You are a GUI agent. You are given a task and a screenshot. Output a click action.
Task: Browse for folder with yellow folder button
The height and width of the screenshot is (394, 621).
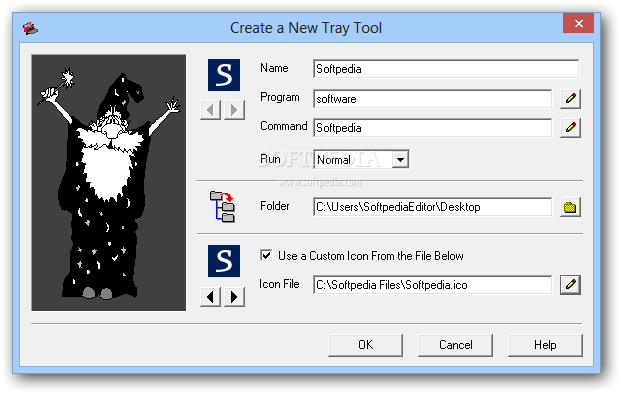(x=570, y=207)
